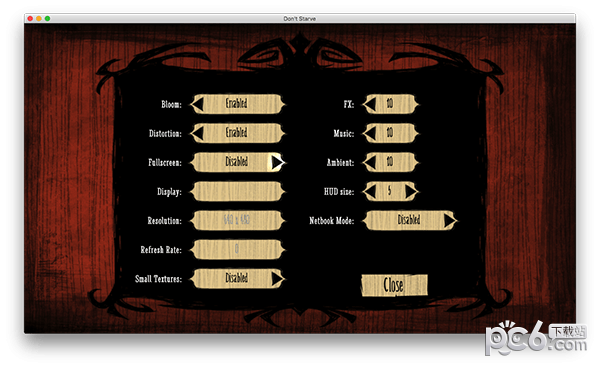This screenshot has width=600, height=368.
Task: Toggle the Fullscreen Disabled field
Action: point(238,162)
